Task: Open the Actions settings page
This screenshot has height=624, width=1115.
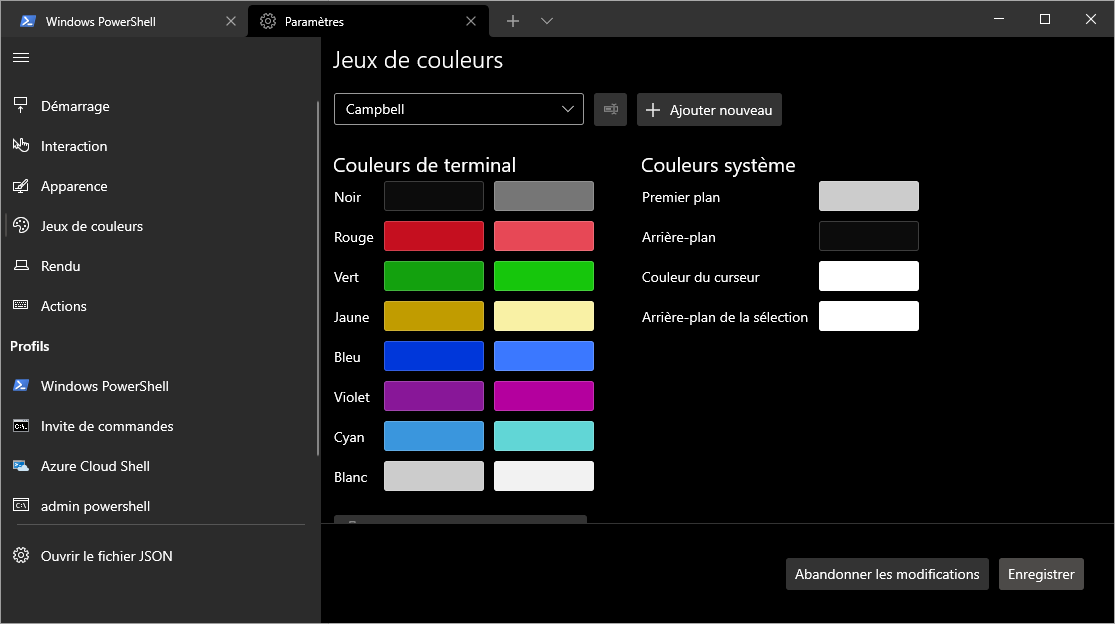Action: 63,306
